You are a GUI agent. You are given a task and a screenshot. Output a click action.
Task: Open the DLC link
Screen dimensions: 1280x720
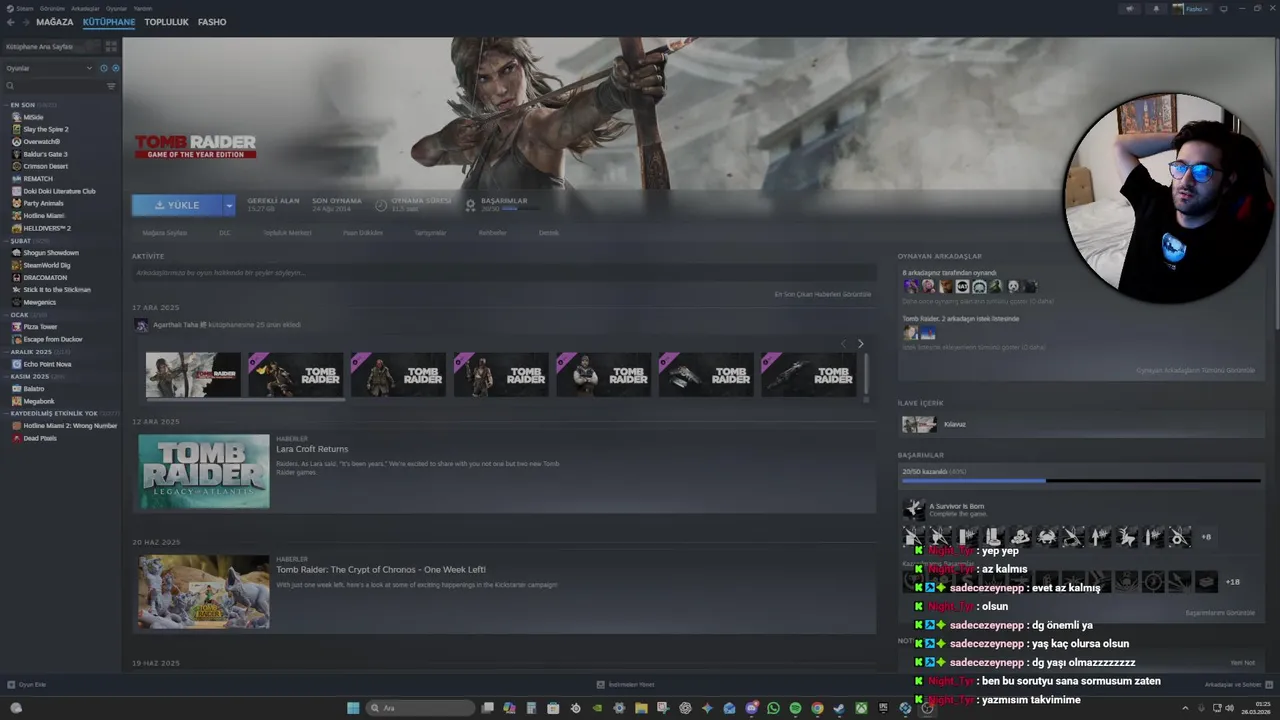(225, 233)
